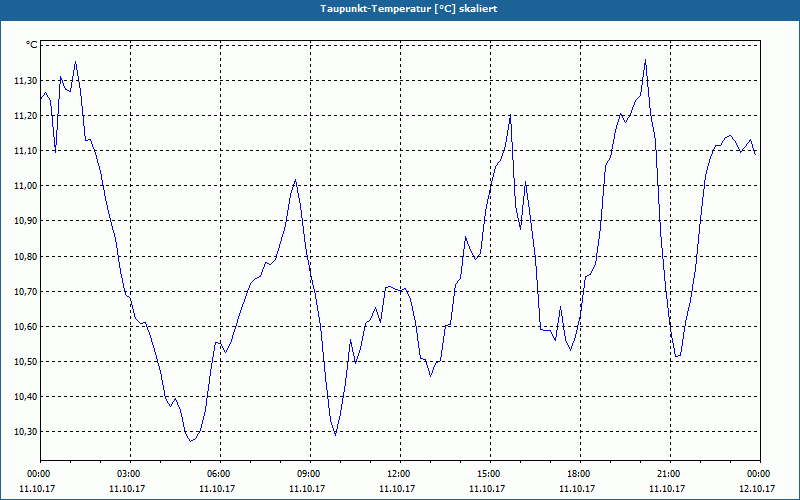Click the '11.10.17' date under 21:00

(x=667, y=488)
